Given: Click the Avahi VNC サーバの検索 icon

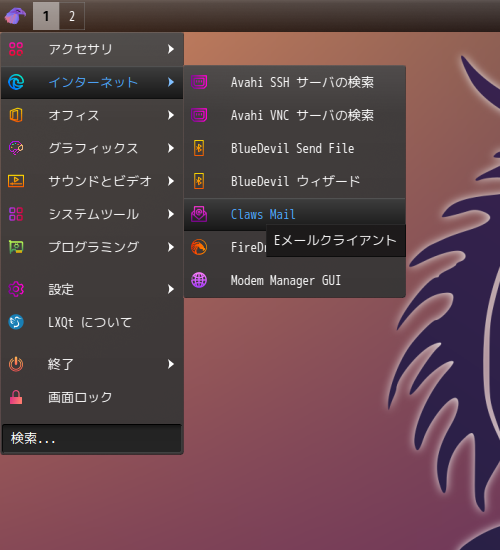Looking at the screenshot, I should (199, 115).
